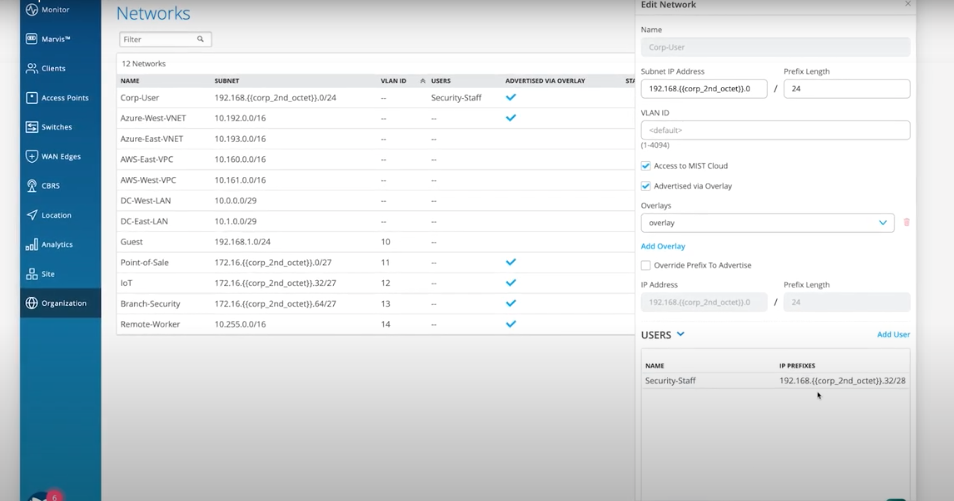Select the Branch-Security network row
Image resolution: width=954 pixels, height=501 pixels.
coord(375,304)
